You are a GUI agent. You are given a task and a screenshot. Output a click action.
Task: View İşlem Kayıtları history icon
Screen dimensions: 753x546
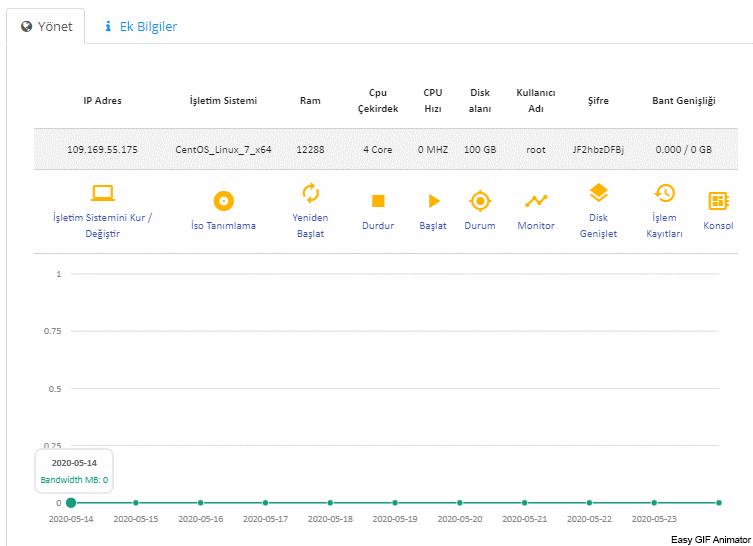point(664,193)
